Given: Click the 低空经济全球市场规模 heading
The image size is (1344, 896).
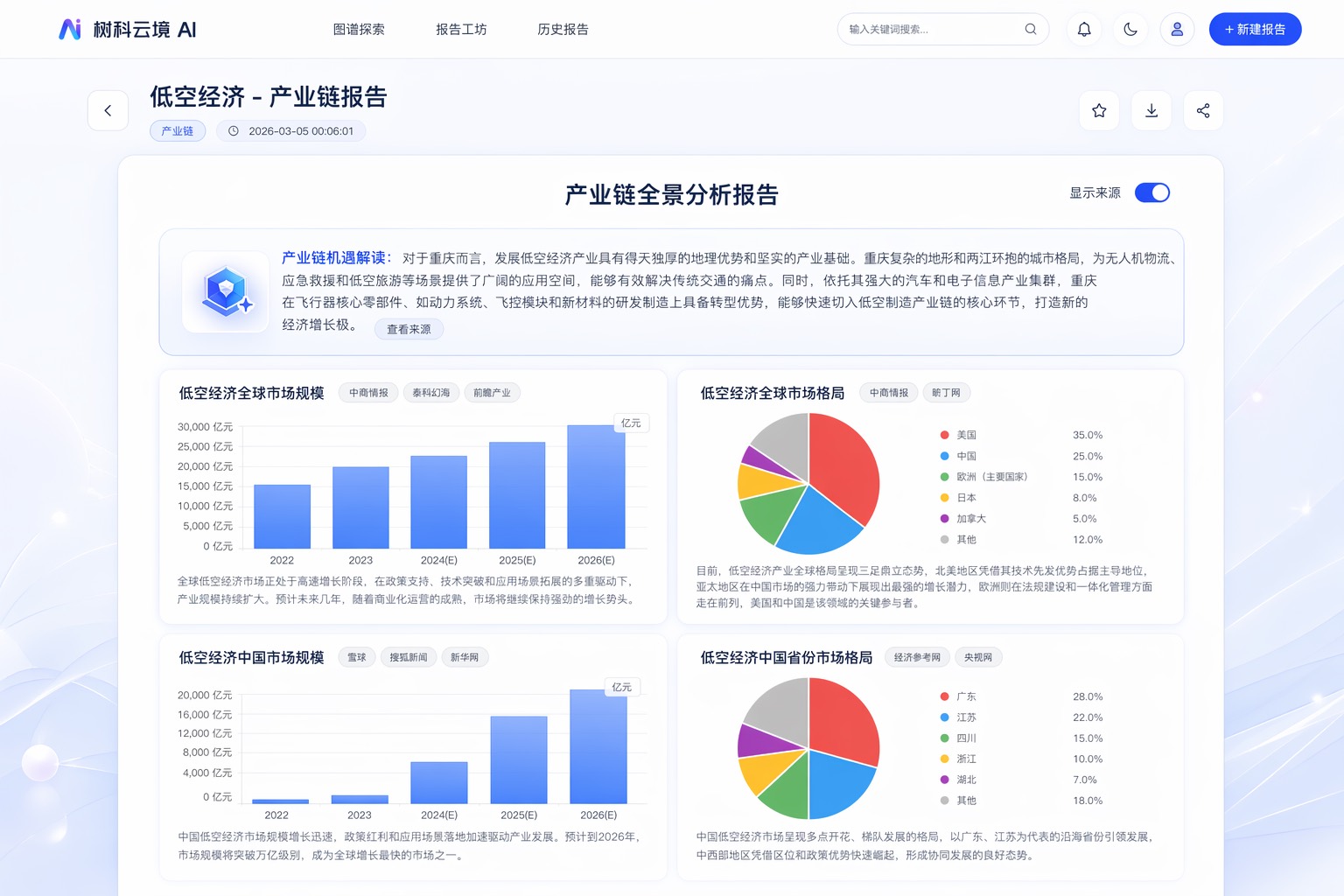Looking at the screenshot, I should (251, 393).
